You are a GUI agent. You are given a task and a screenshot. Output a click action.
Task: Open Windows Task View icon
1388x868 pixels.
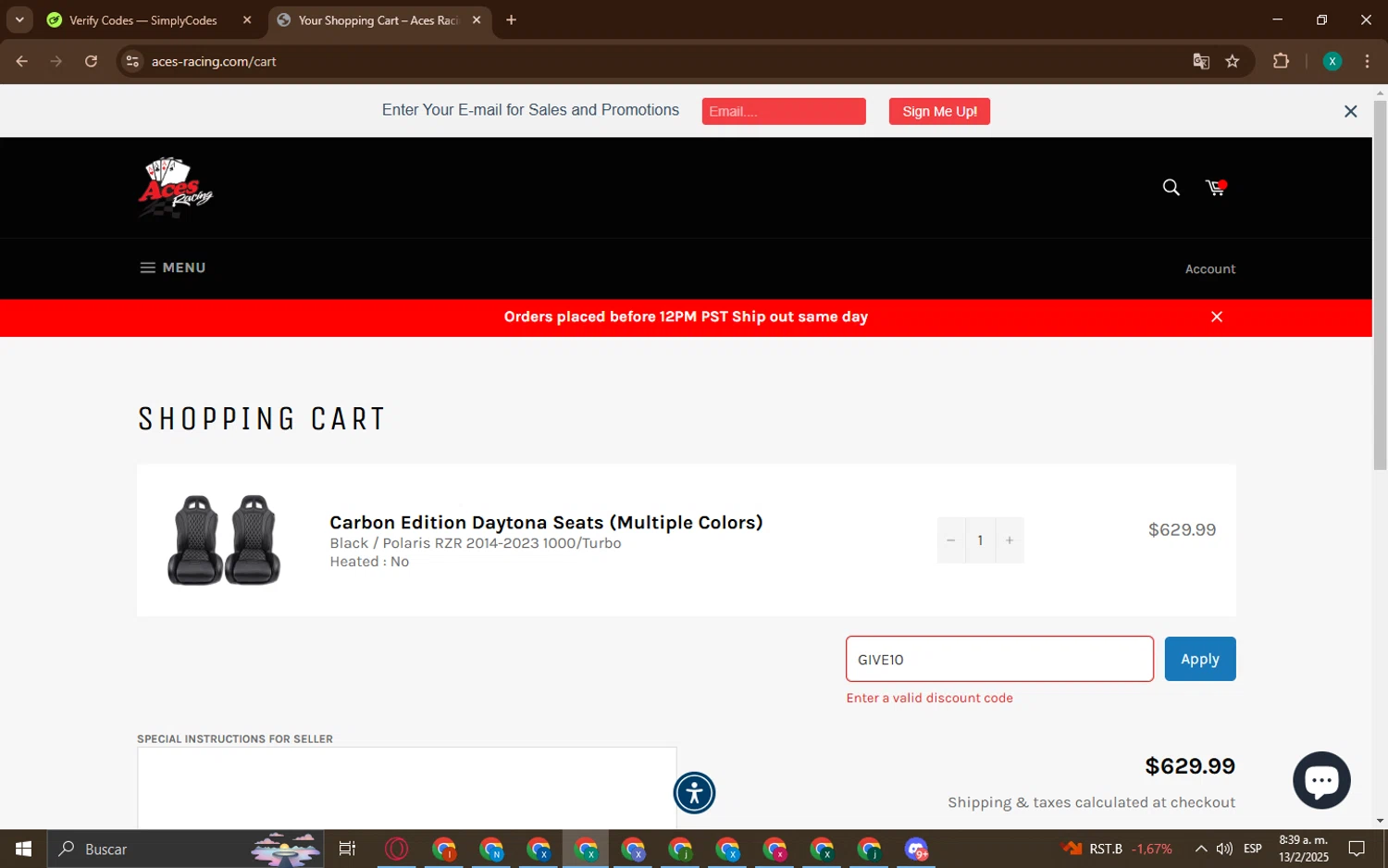coord(347,849)
